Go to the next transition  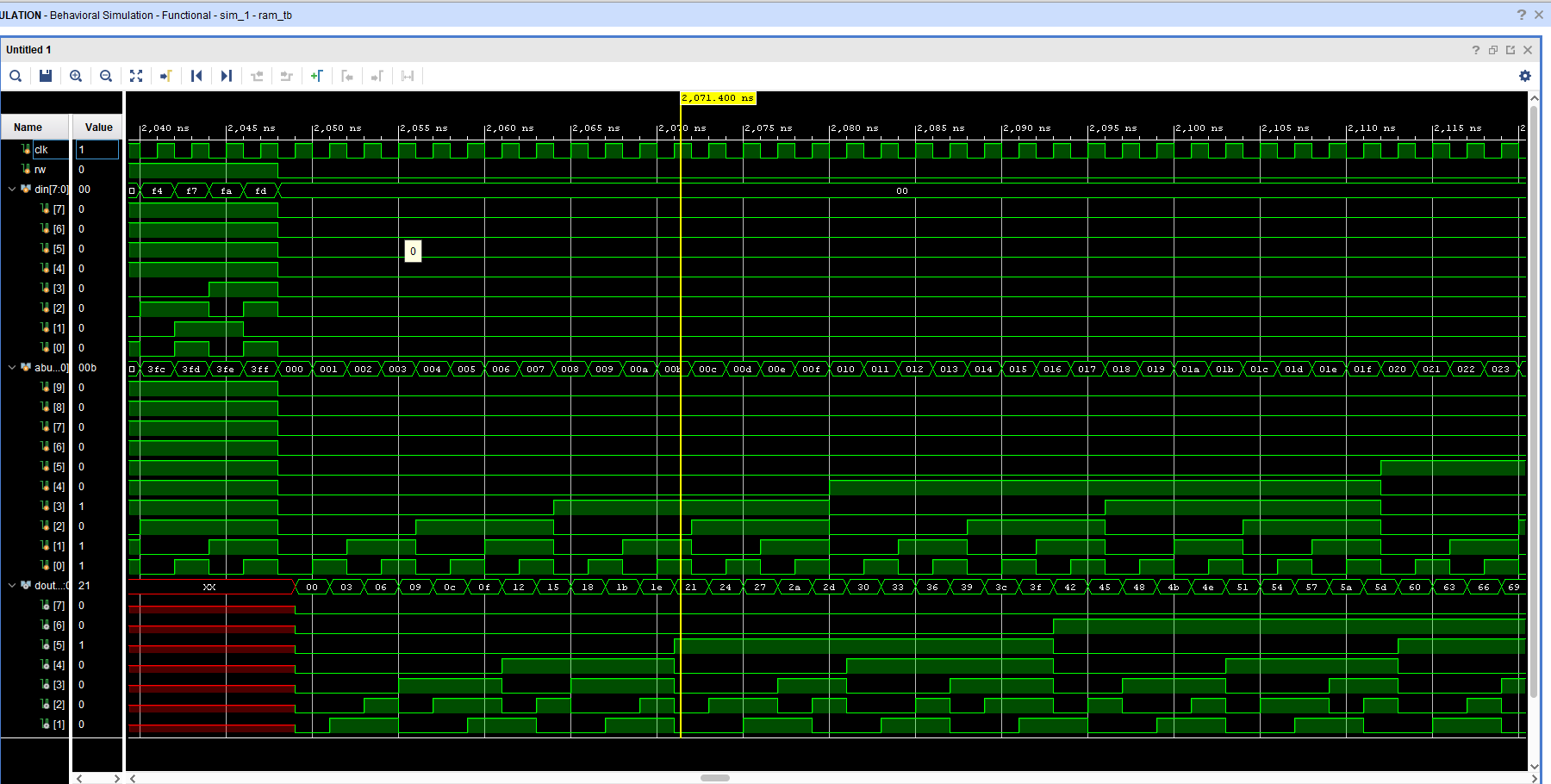pyautogui.click(x=287, y=76)
